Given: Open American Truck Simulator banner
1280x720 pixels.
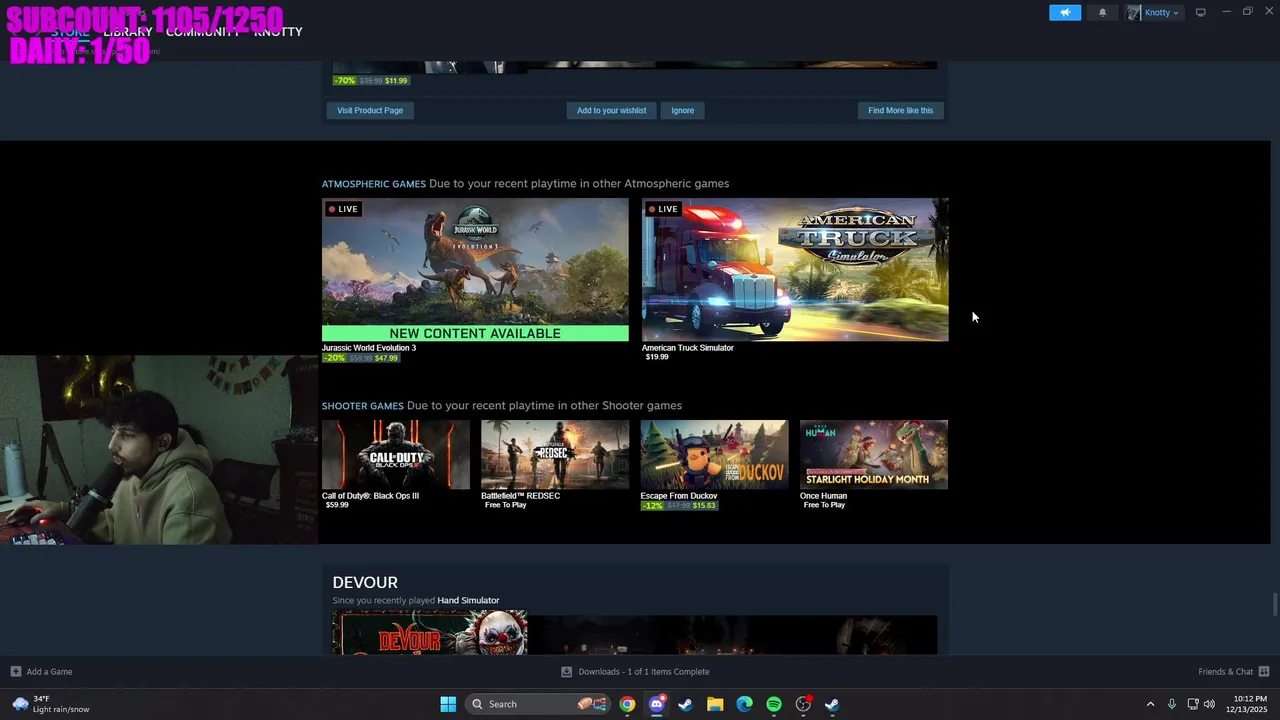Looking at the screenshot, I should 795,269.
